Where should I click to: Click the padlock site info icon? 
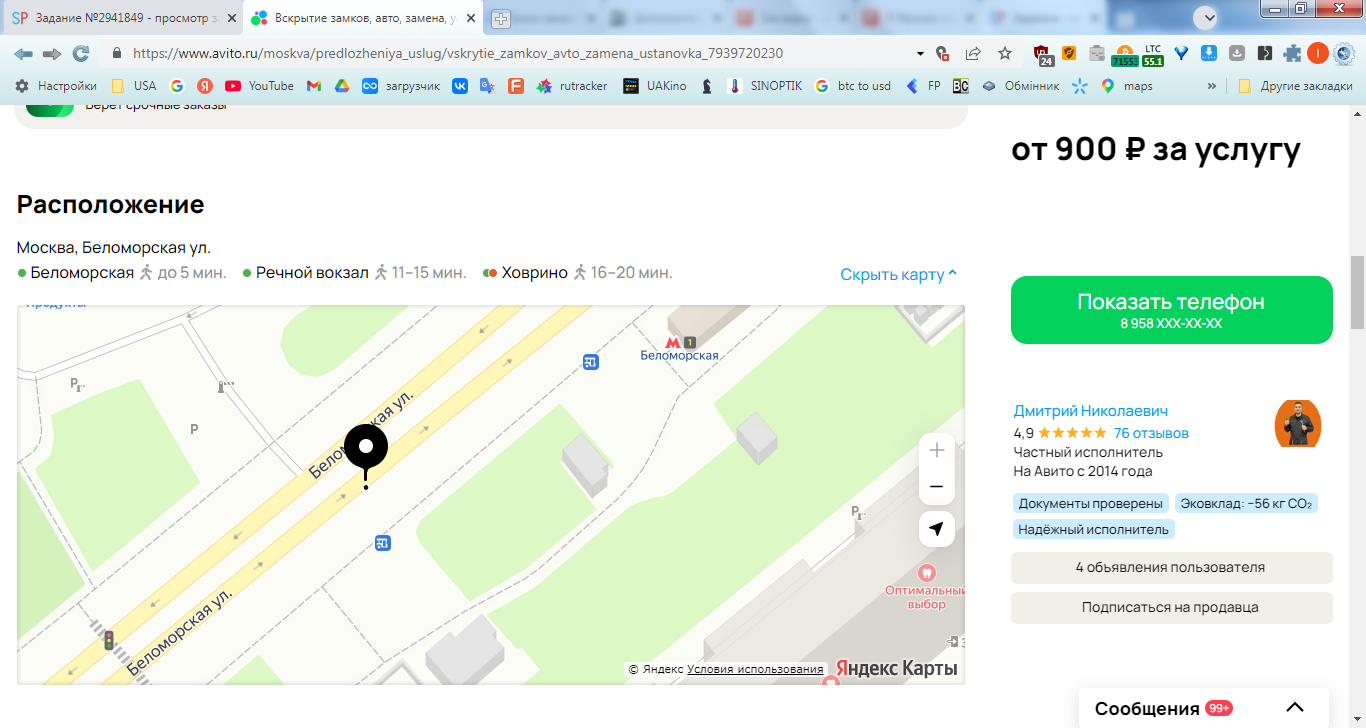[x=117, y=54]
